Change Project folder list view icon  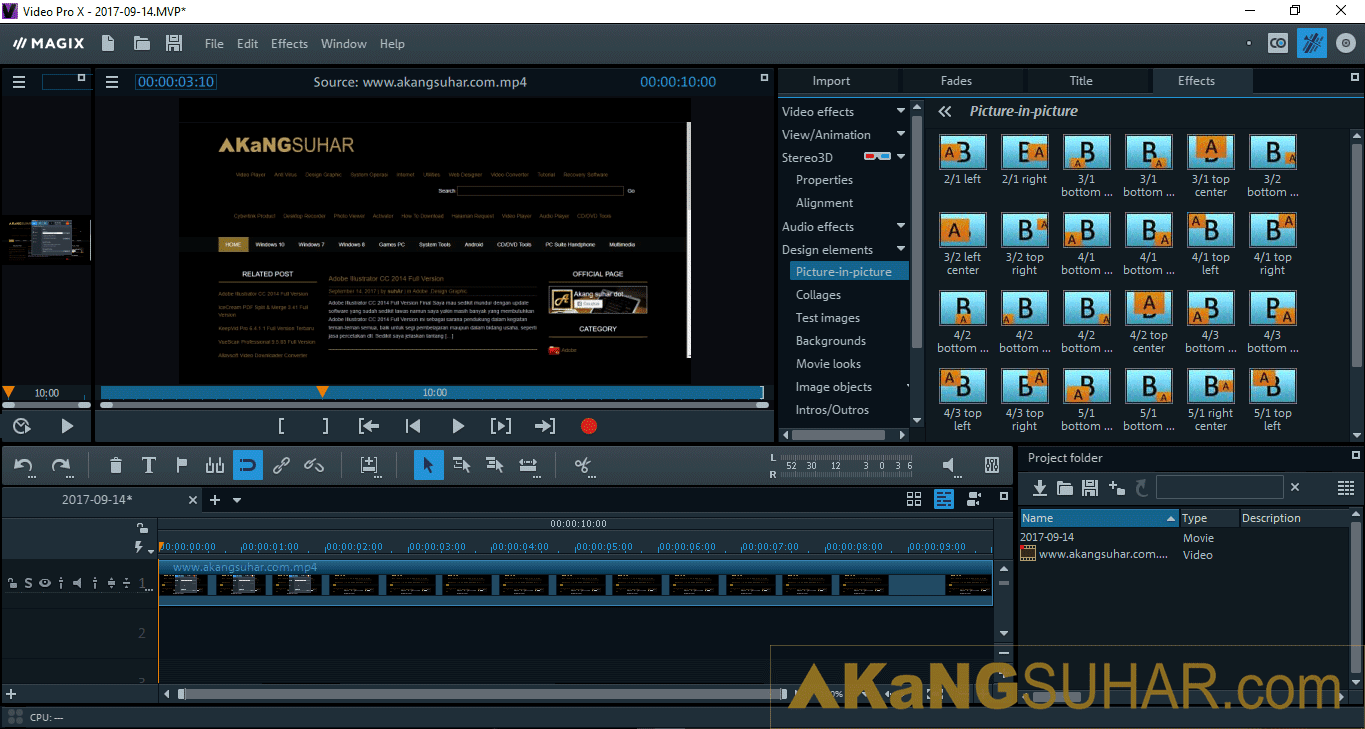point(1346,488)
